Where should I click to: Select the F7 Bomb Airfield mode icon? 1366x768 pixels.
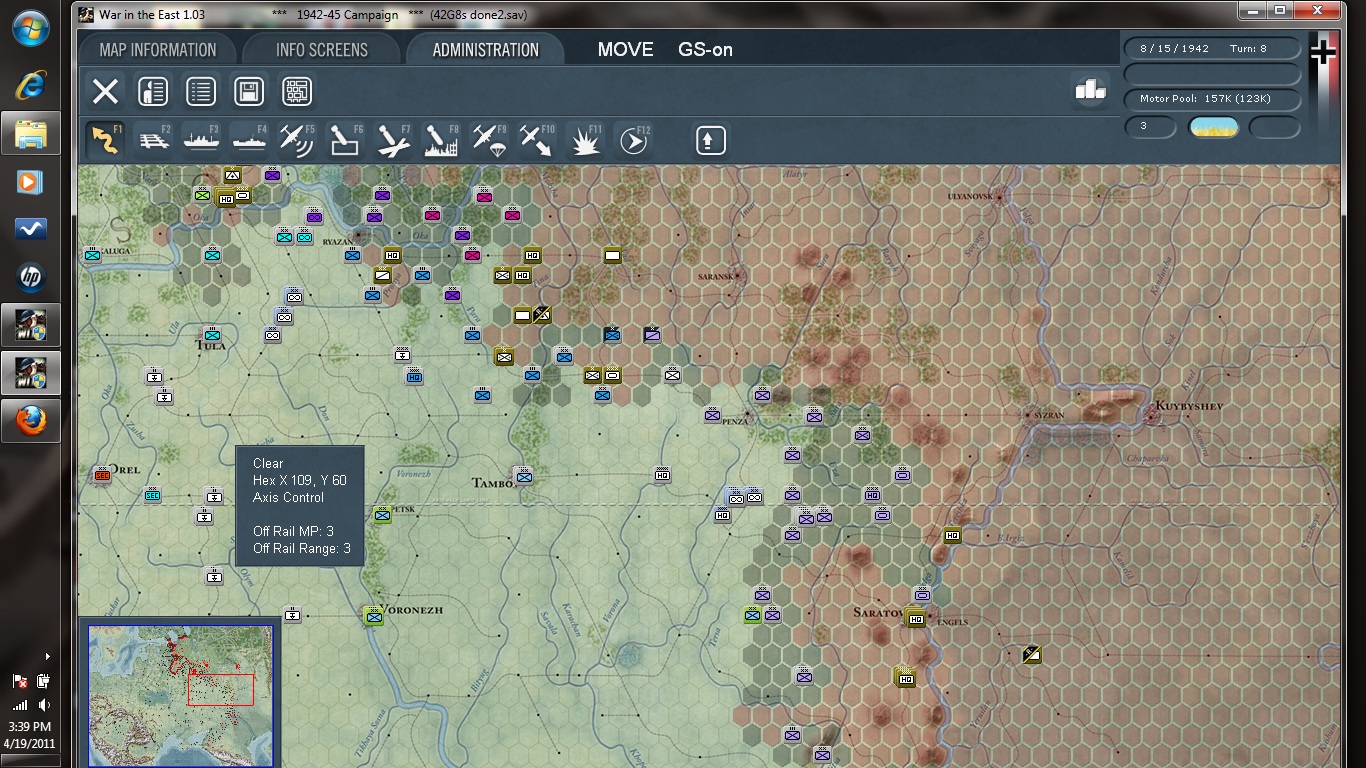point(393,140)
